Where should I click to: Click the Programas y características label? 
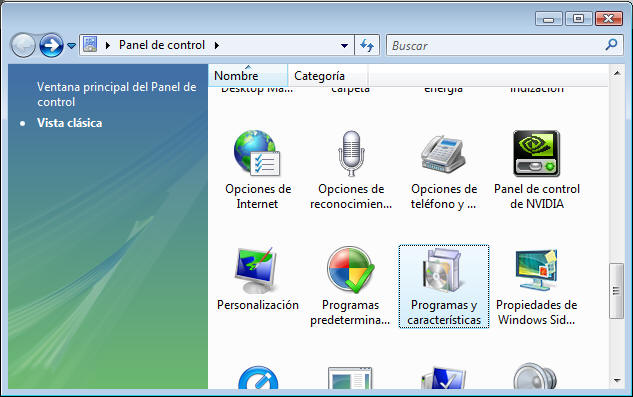[x=444, y=312]
